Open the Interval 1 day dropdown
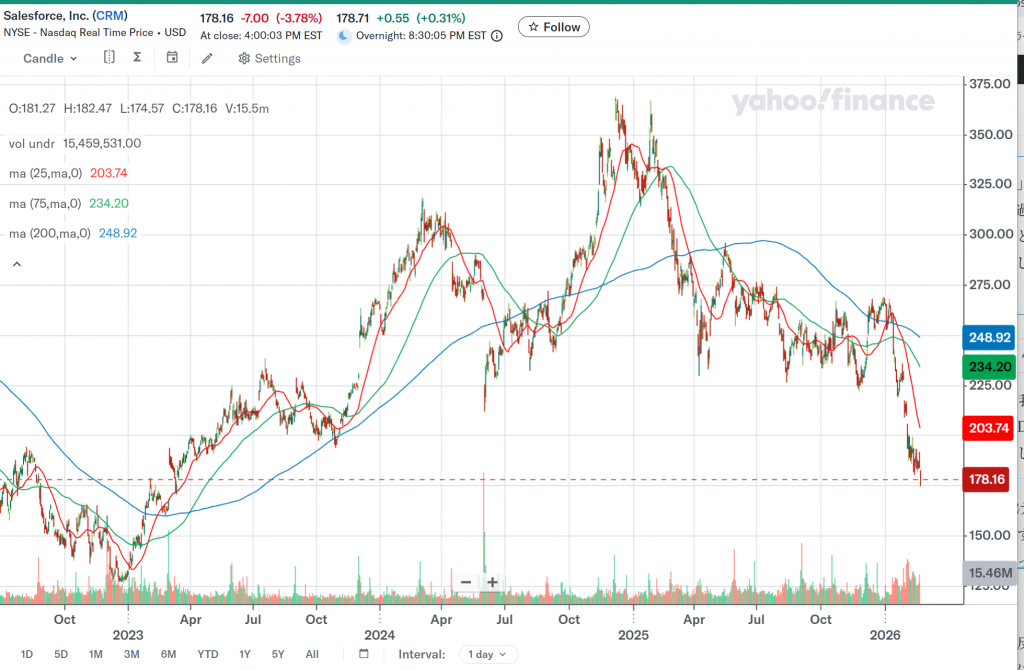Screen dimensions: 1024x670 [x=488, y=654]
